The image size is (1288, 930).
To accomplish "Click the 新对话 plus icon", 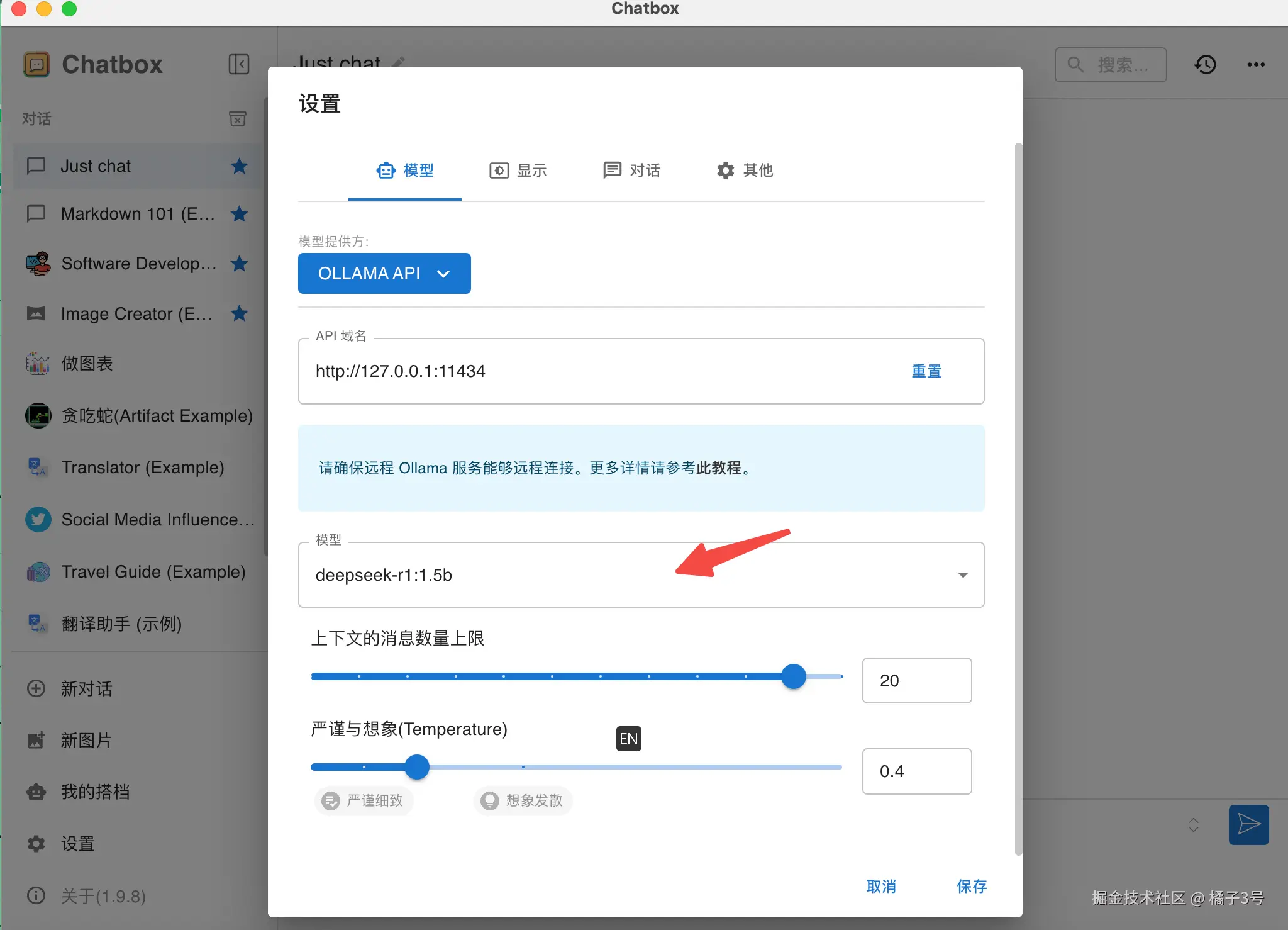I will click(36, 688).
